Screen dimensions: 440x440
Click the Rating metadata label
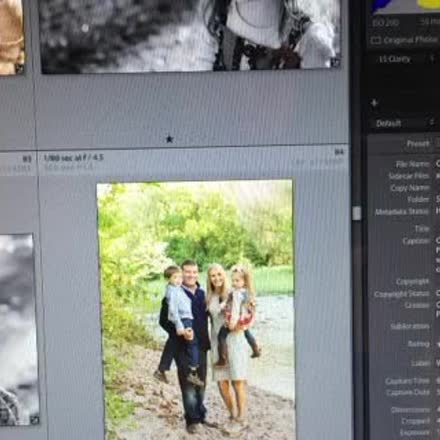tap(419, 344)
